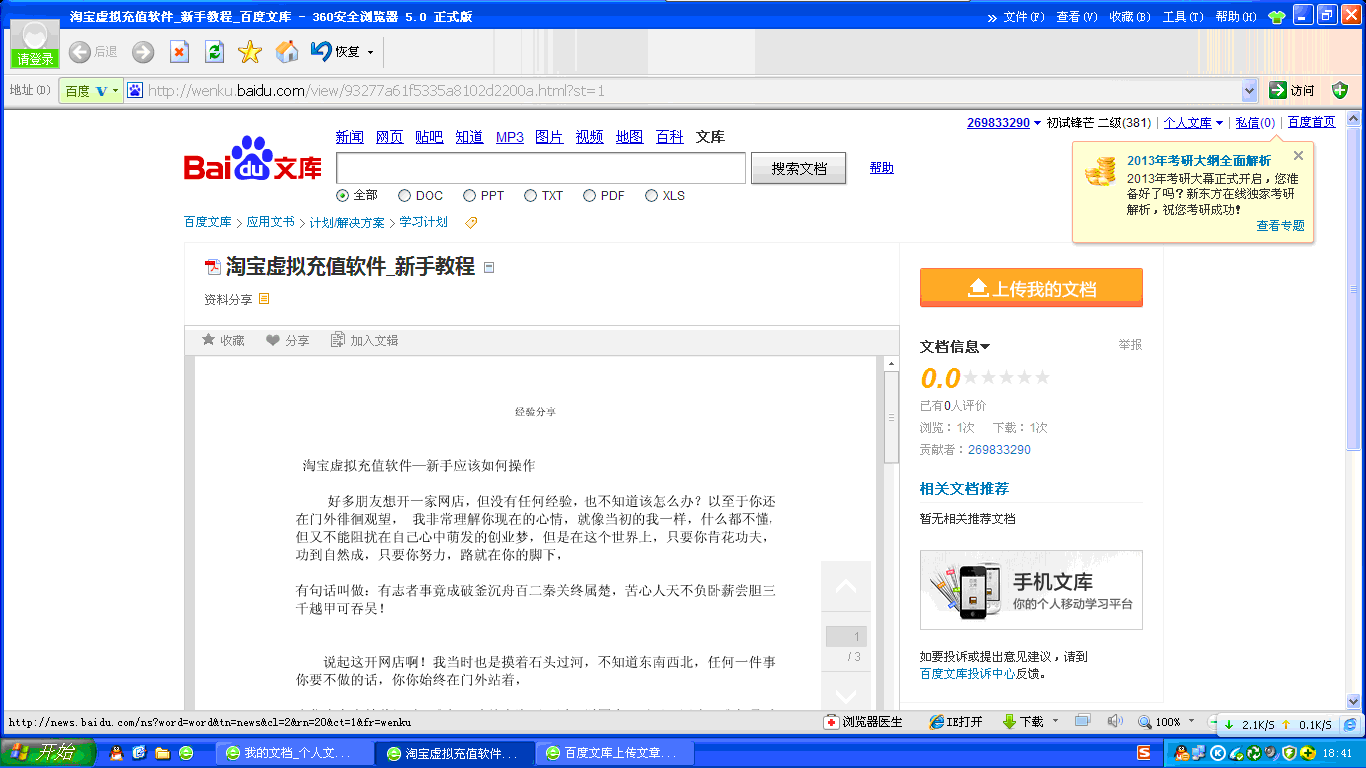Viewport: 1366px width, 768px height.
Task: Toggle the speaker mute icon in status bar
Action: click(1114, 721)
